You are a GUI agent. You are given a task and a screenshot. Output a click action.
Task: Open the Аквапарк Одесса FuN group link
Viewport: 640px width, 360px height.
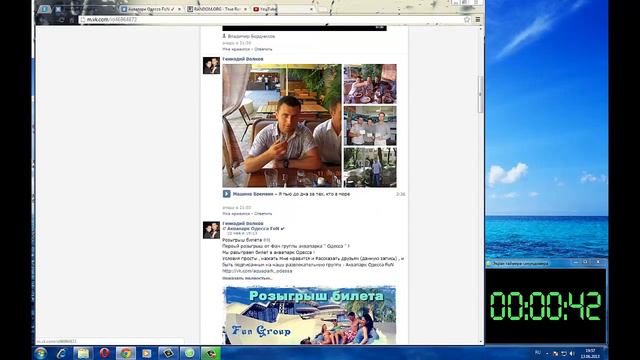[255, 229]
